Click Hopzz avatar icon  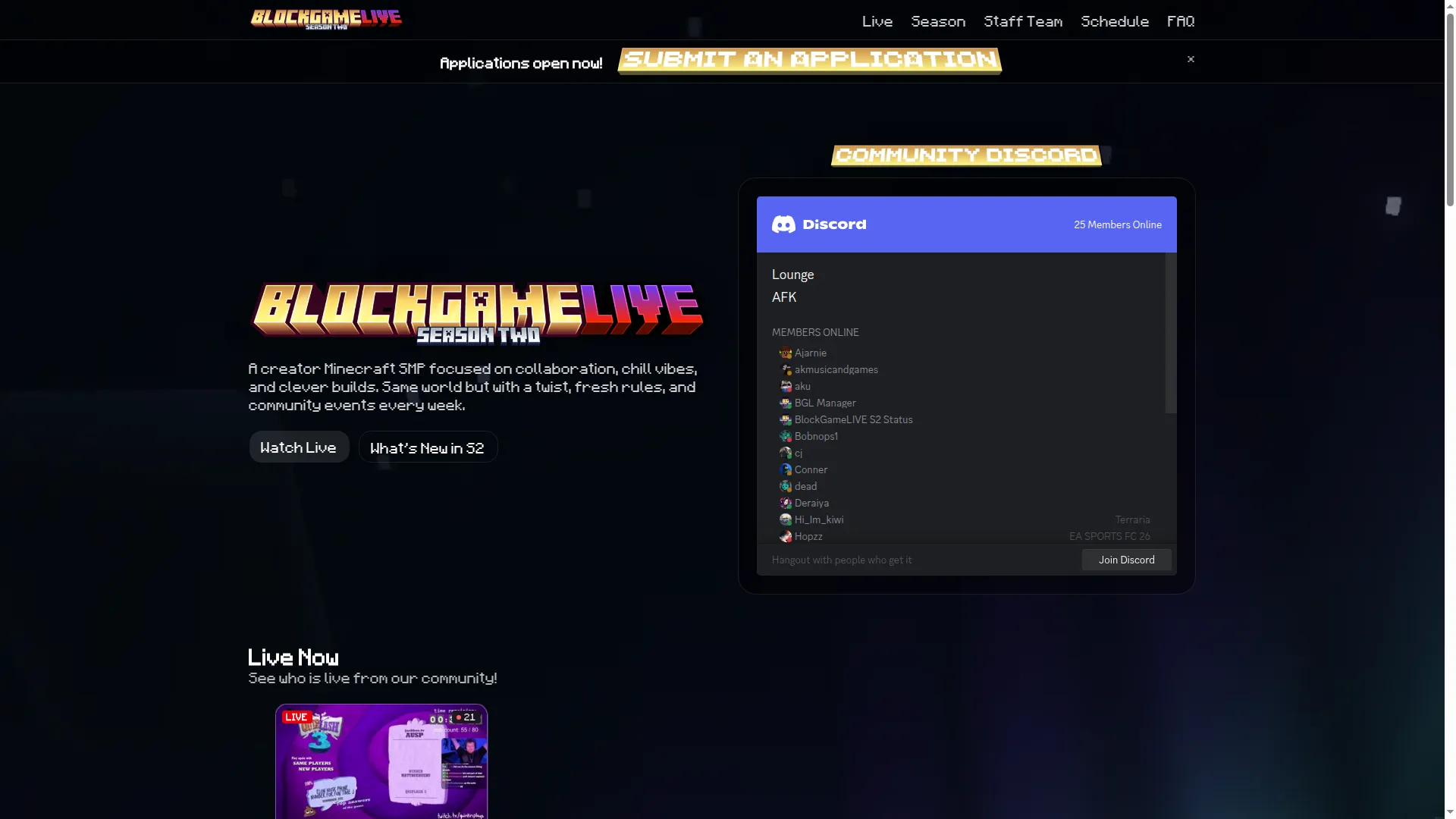(x=786, y=536)
